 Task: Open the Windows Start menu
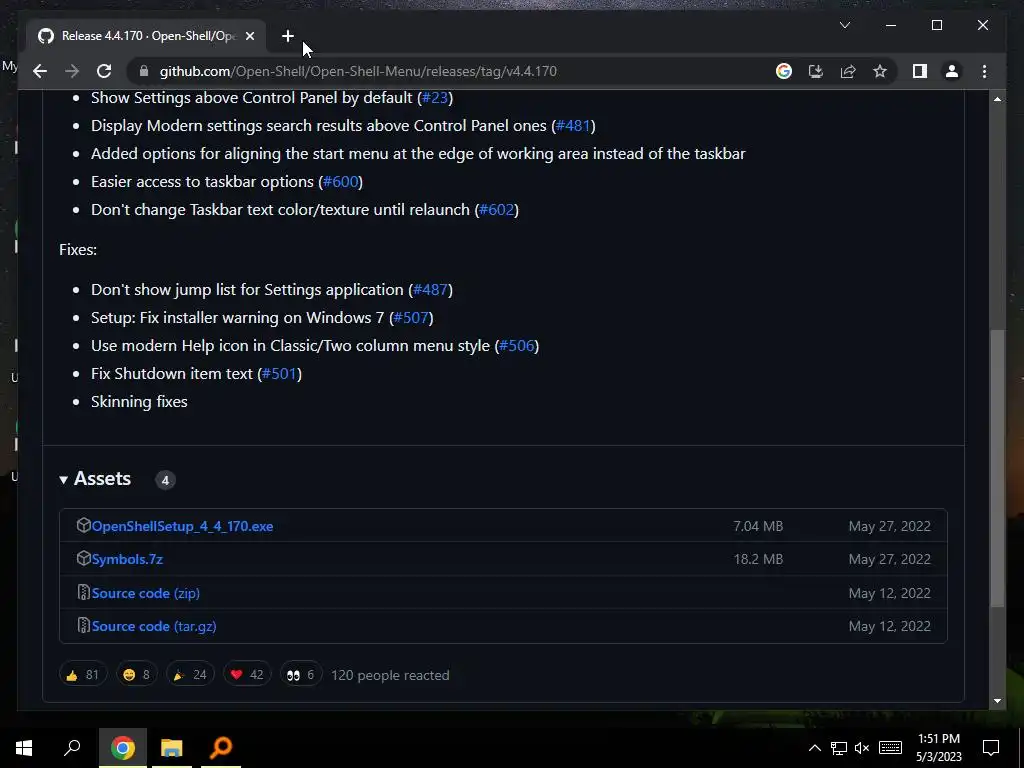click(24, 748)
